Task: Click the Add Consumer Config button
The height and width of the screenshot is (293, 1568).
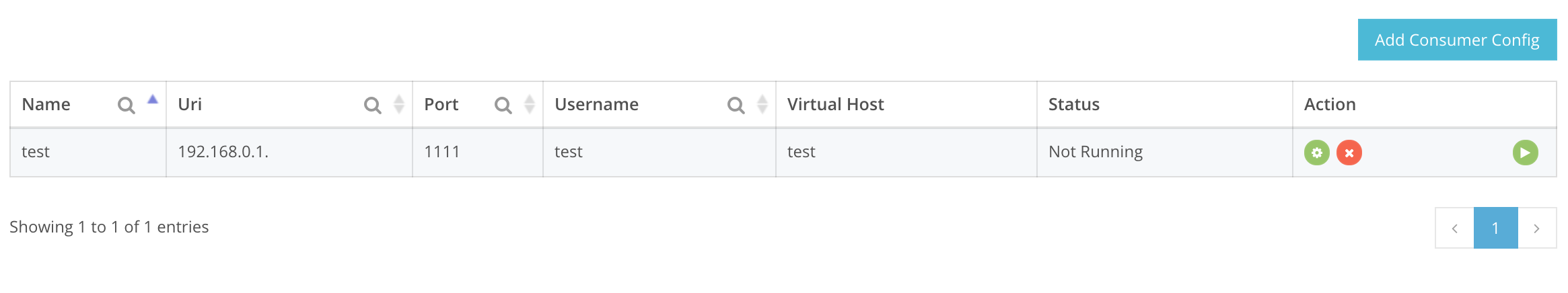Action: point(1456,40)
